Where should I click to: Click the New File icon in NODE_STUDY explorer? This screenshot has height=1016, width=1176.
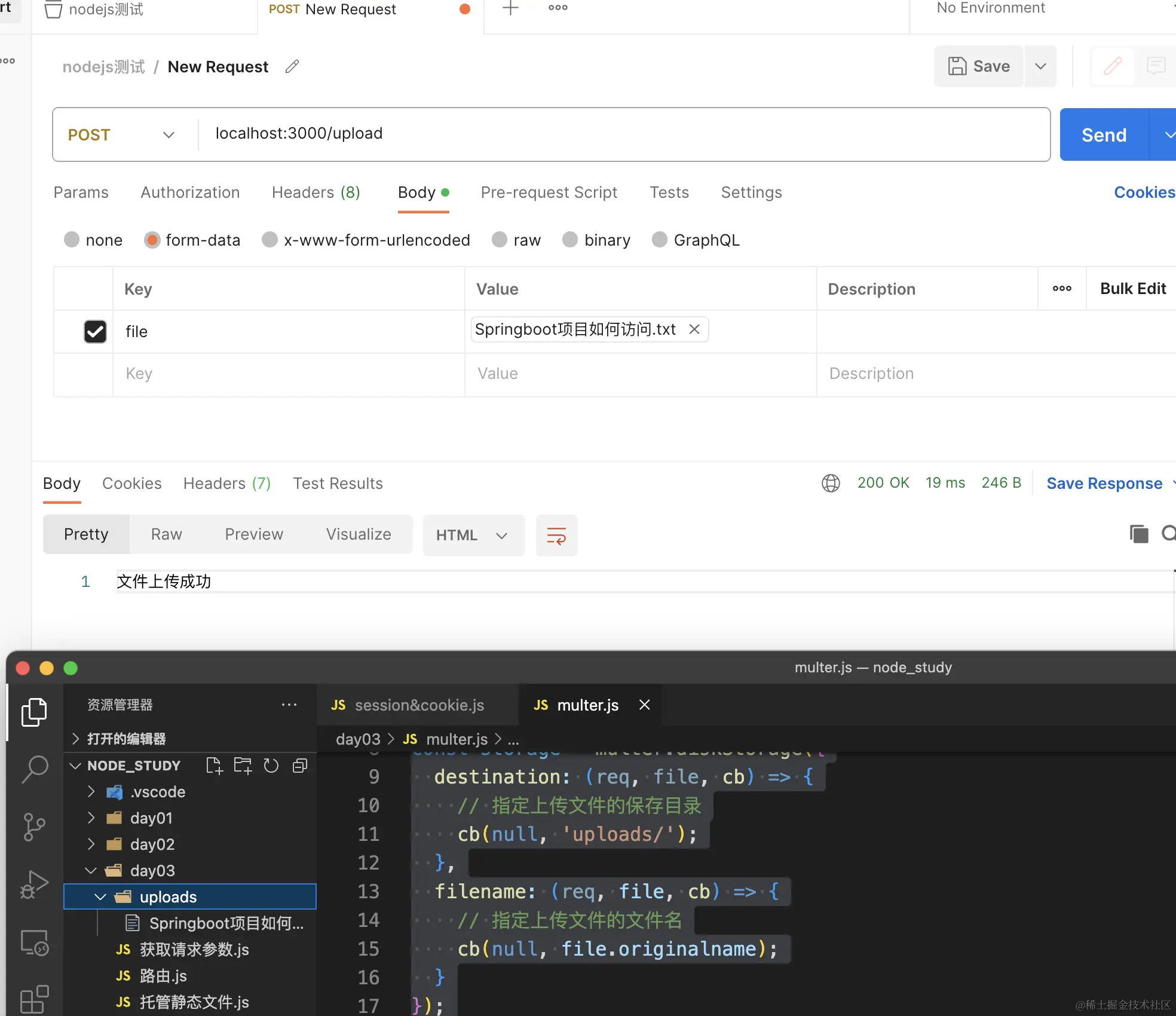[x=214, y=766]
